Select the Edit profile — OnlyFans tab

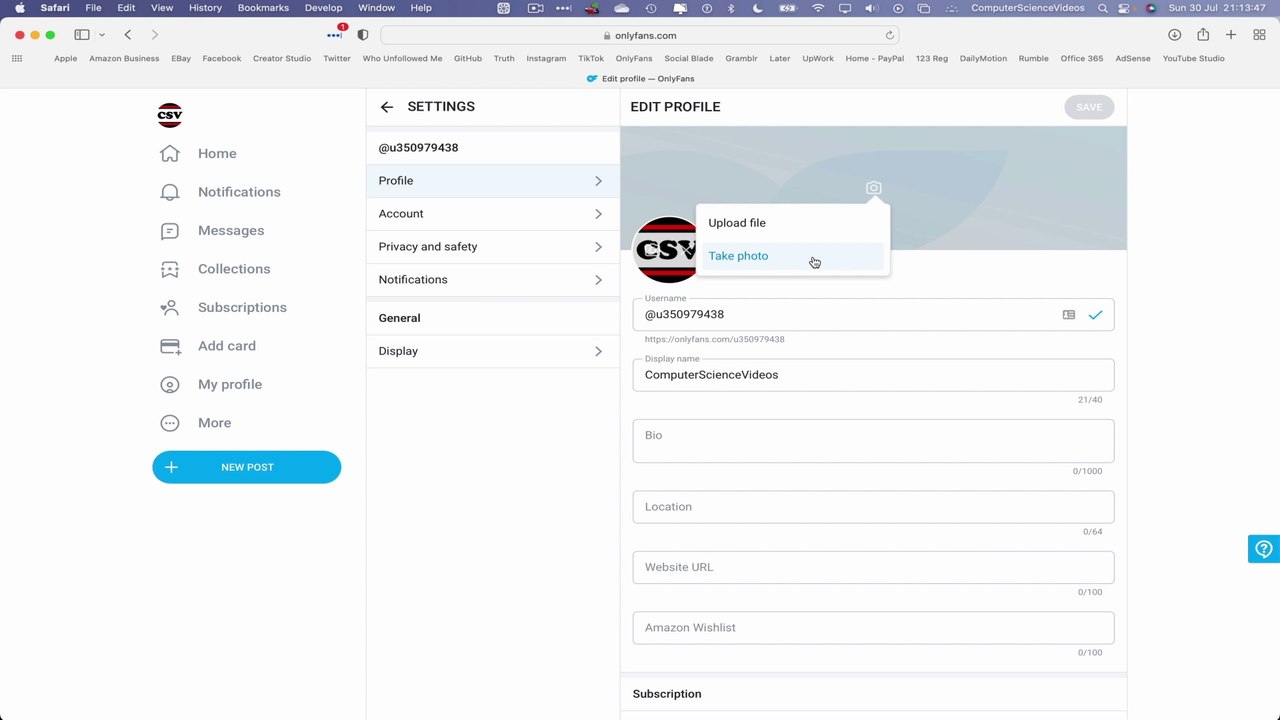click(x=640, y=79)
